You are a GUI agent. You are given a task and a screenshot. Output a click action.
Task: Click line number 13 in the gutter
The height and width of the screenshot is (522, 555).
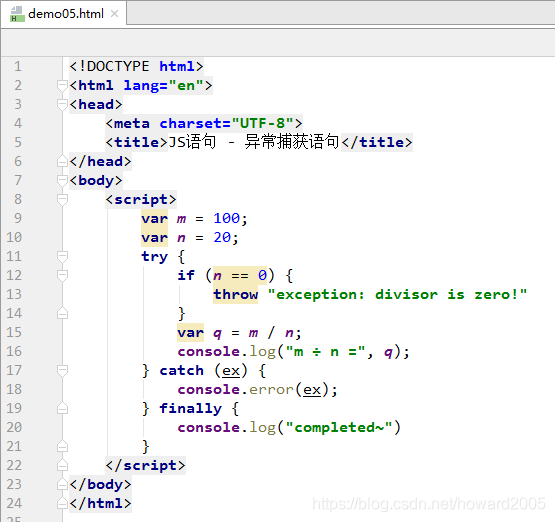point(14,294)
